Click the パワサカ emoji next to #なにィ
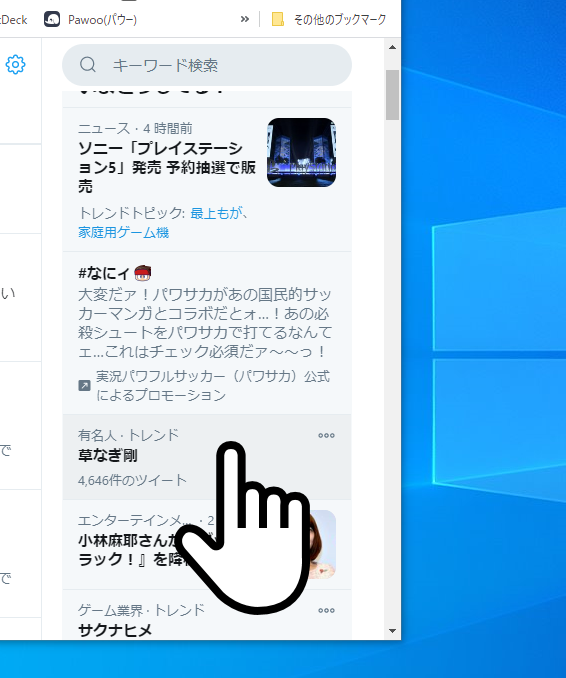This screenshot has width=566, height=678. [143, 273]
